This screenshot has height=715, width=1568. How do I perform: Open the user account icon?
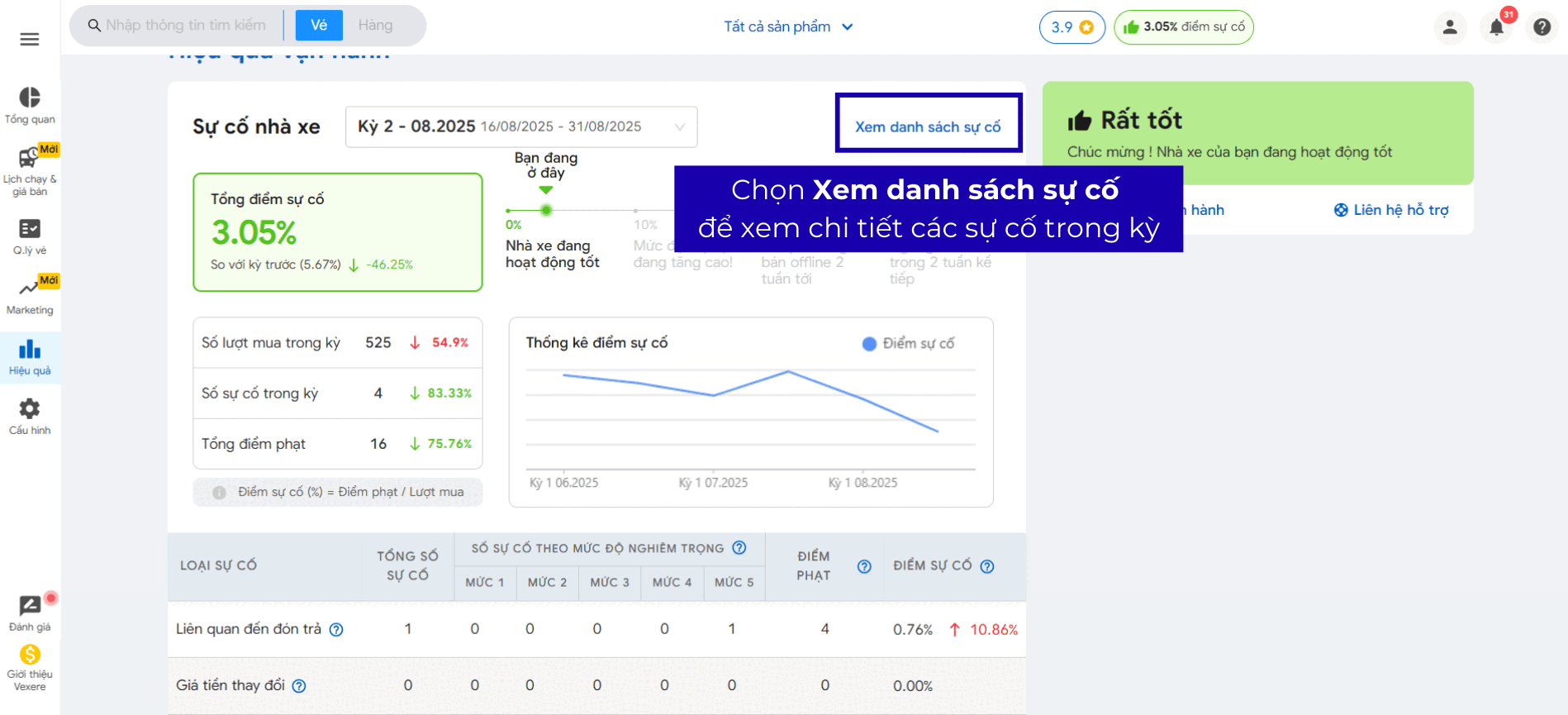[x=1450, y=27]
